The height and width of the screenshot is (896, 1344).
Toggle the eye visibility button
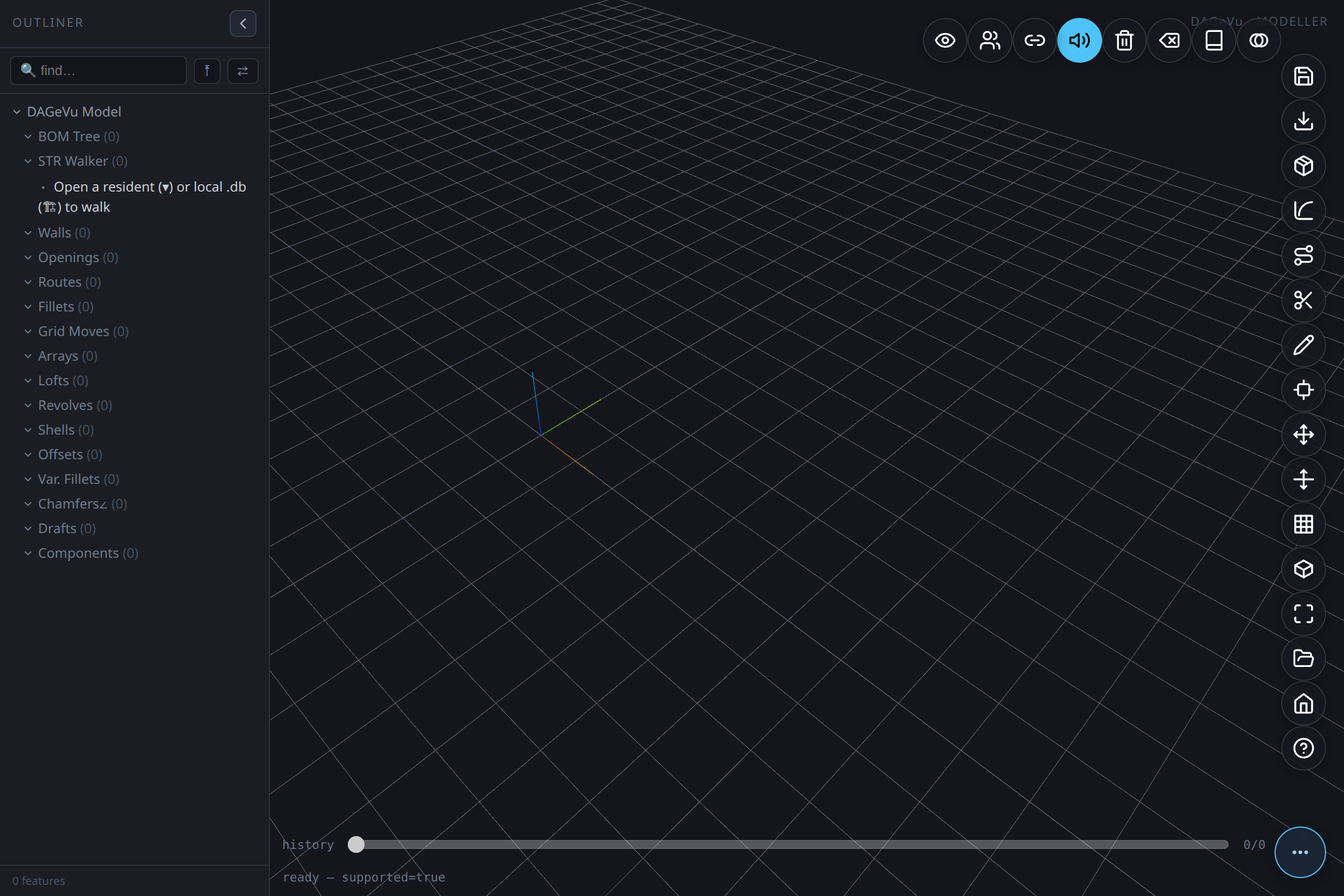pyautogui.click(x=945, y=40)
